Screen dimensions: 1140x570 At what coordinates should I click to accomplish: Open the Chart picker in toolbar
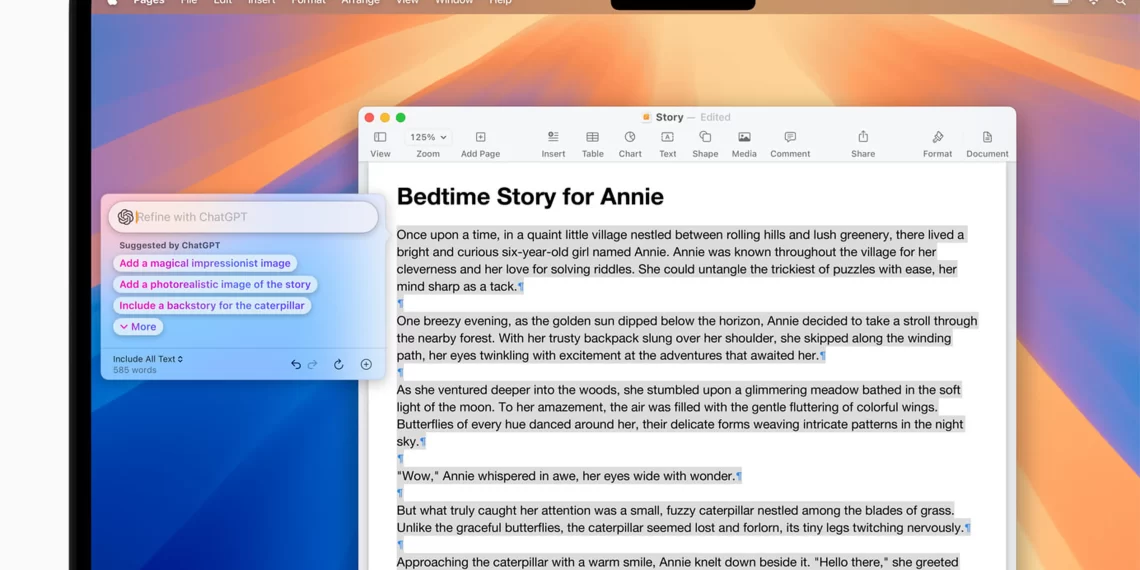tap(630, 138)
